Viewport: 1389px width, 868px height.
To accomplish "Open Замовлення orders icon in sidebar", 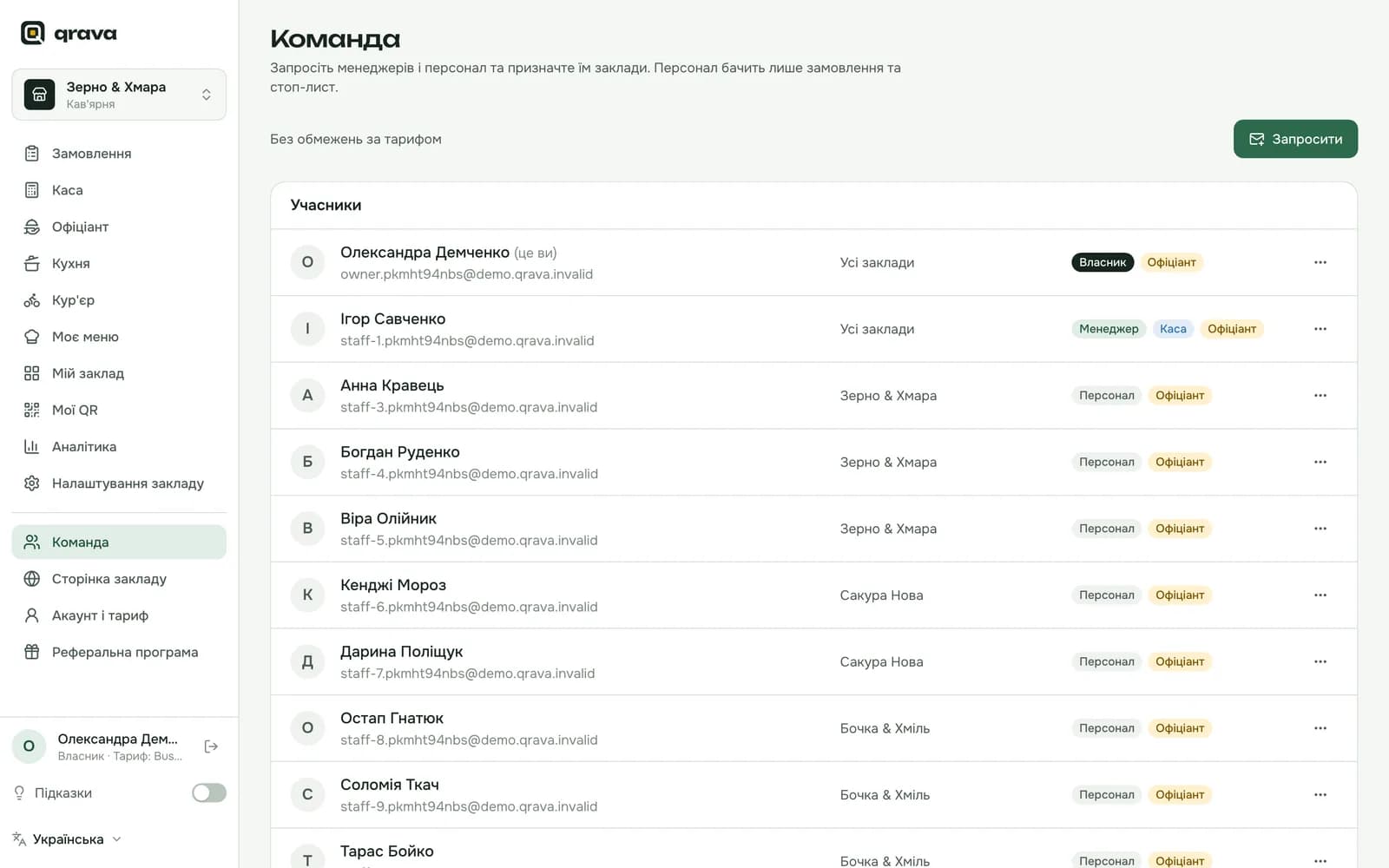I will [32, 154].
